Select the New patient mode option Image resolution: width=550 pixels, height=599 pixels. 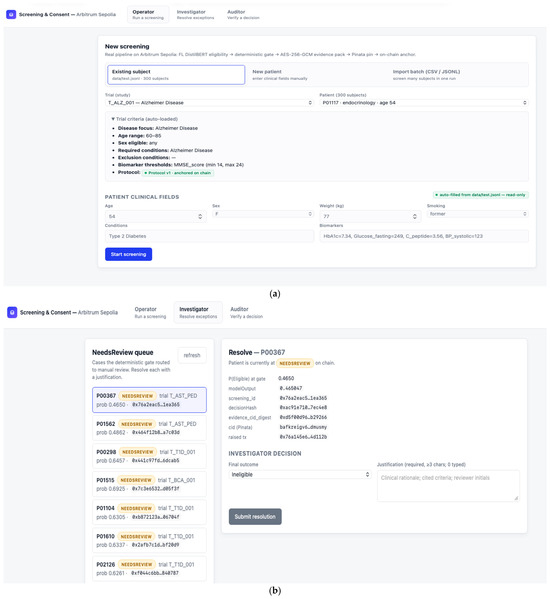click(x=316, y=74)
